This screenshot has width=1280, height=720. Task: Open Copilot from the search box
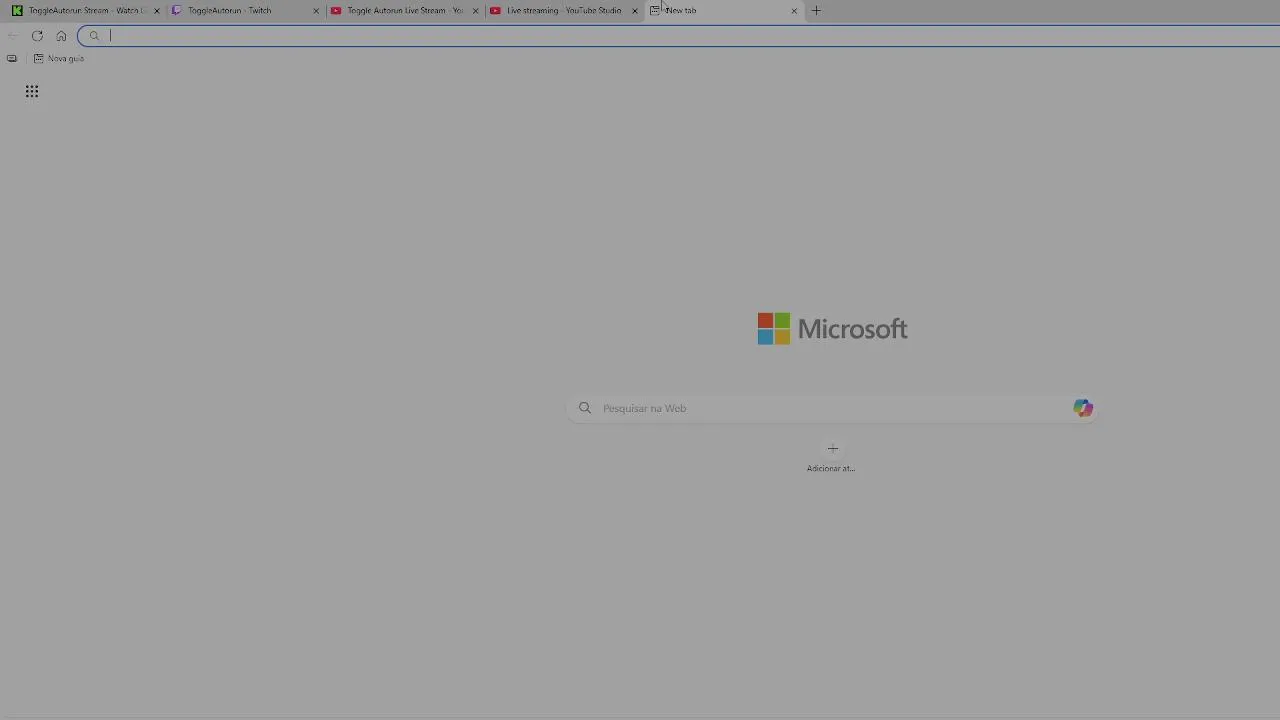tap(1083, 408)
